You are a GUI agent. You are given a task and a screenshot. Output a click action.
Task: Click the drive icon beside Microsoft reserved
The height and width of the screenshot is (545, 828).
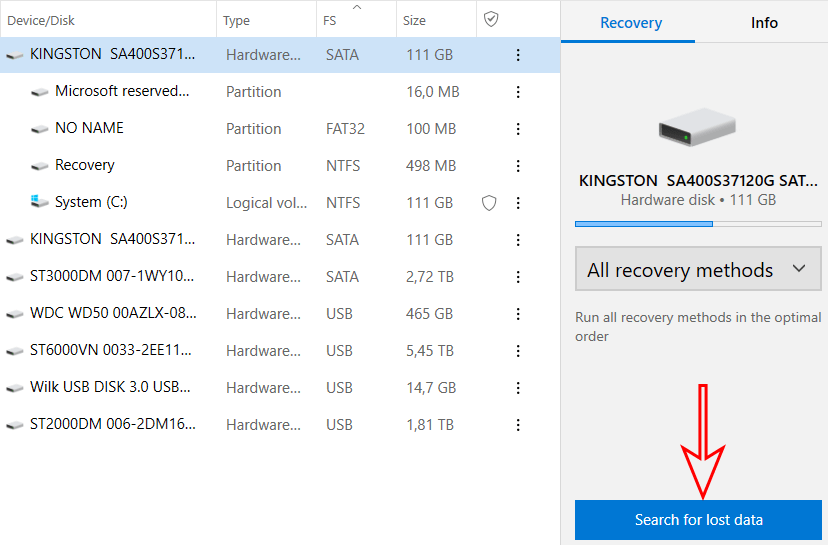pos(40,92)
